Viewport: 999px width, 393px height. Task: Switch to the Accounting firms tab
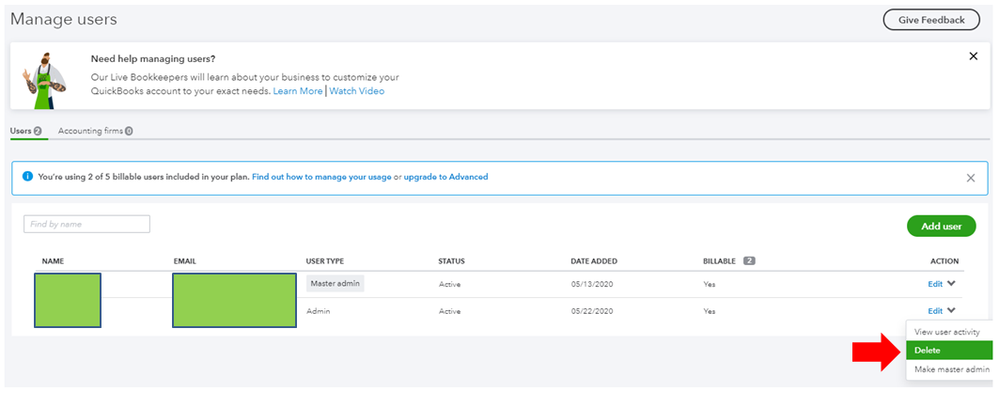[96, 131]
